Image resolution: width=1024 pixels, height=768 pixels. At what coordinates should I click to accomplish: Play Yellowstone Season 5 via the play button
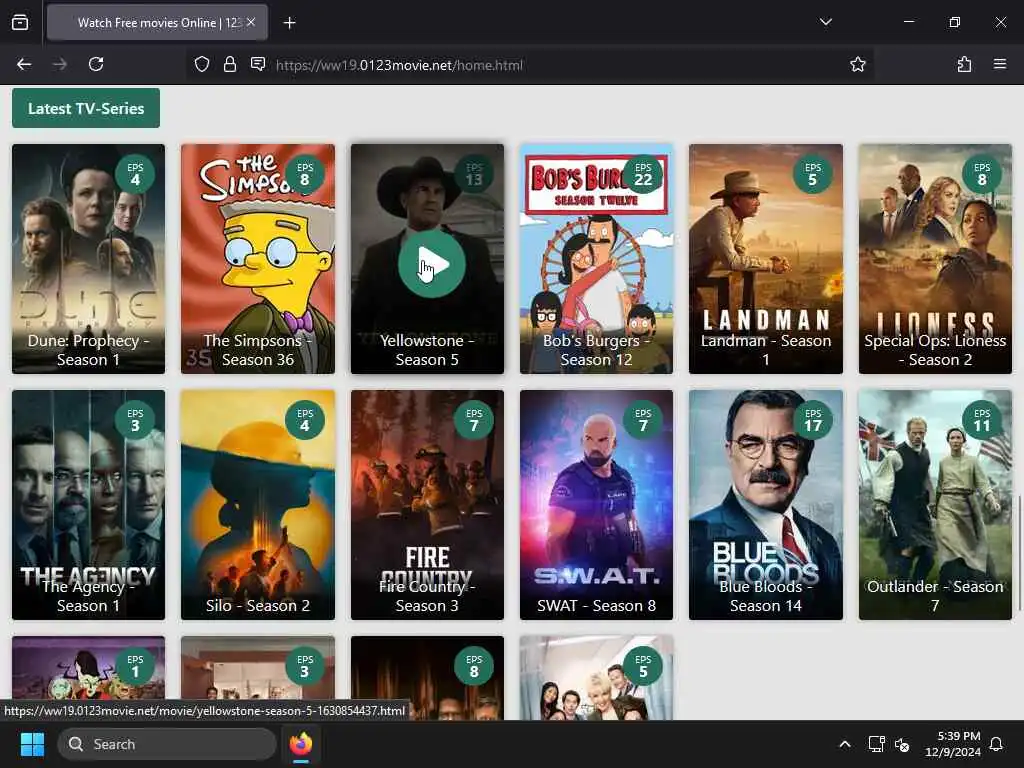pos(431,264)
